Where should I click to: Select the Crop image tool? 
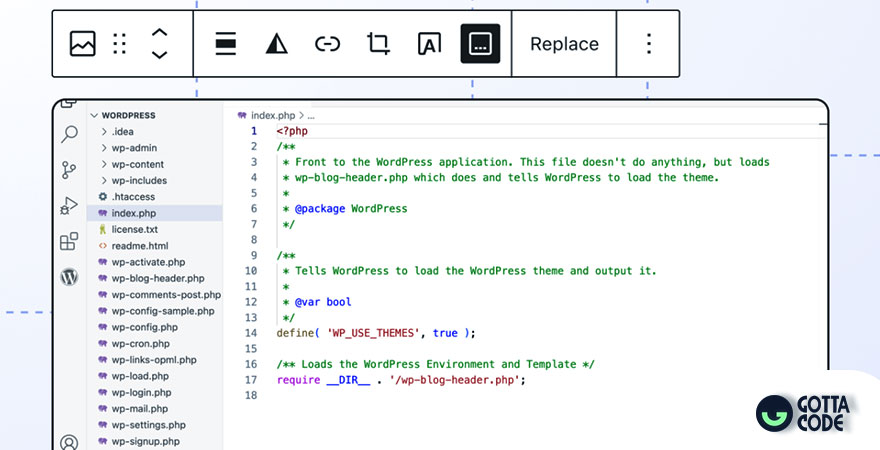pyautogui.click(x=378, y=44)
